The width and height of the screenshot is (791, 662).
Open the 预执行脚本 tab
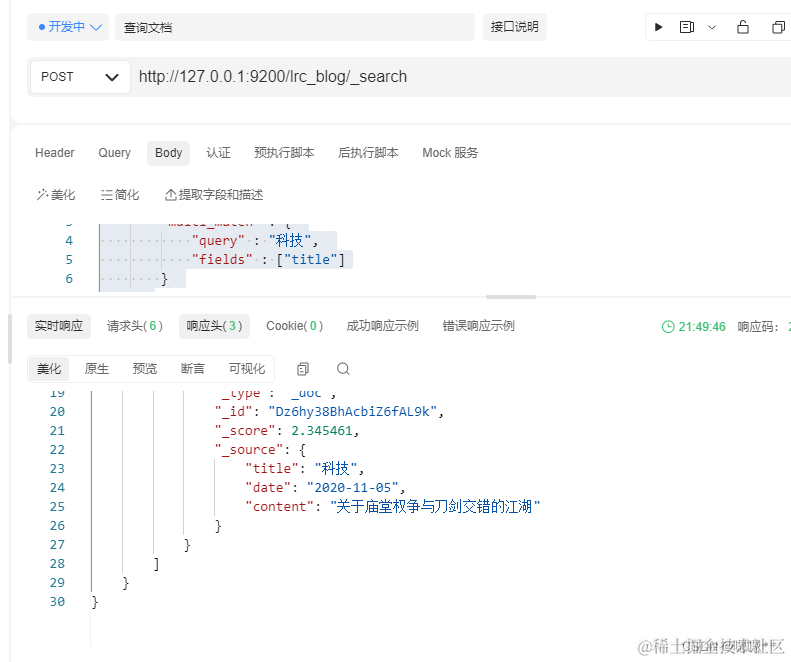284,153
